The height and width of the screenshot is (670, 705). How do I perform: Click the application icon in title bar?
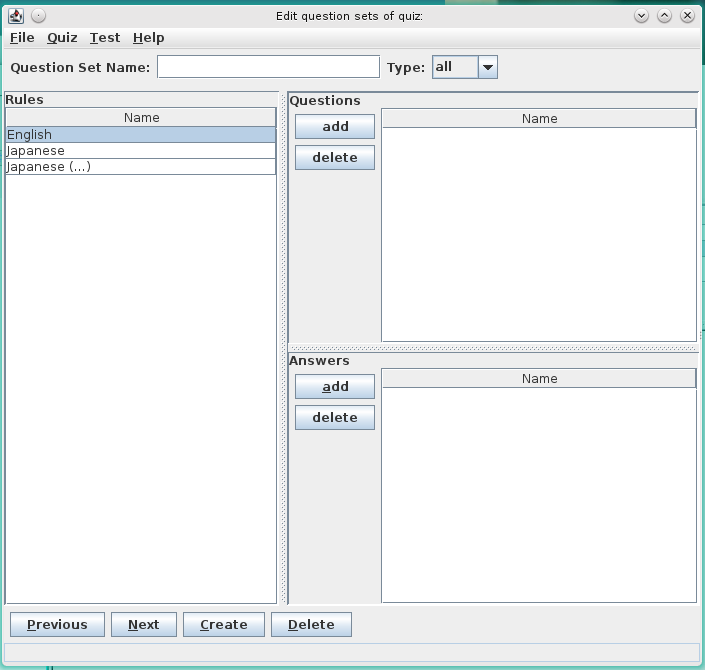[x=16, y=16]
